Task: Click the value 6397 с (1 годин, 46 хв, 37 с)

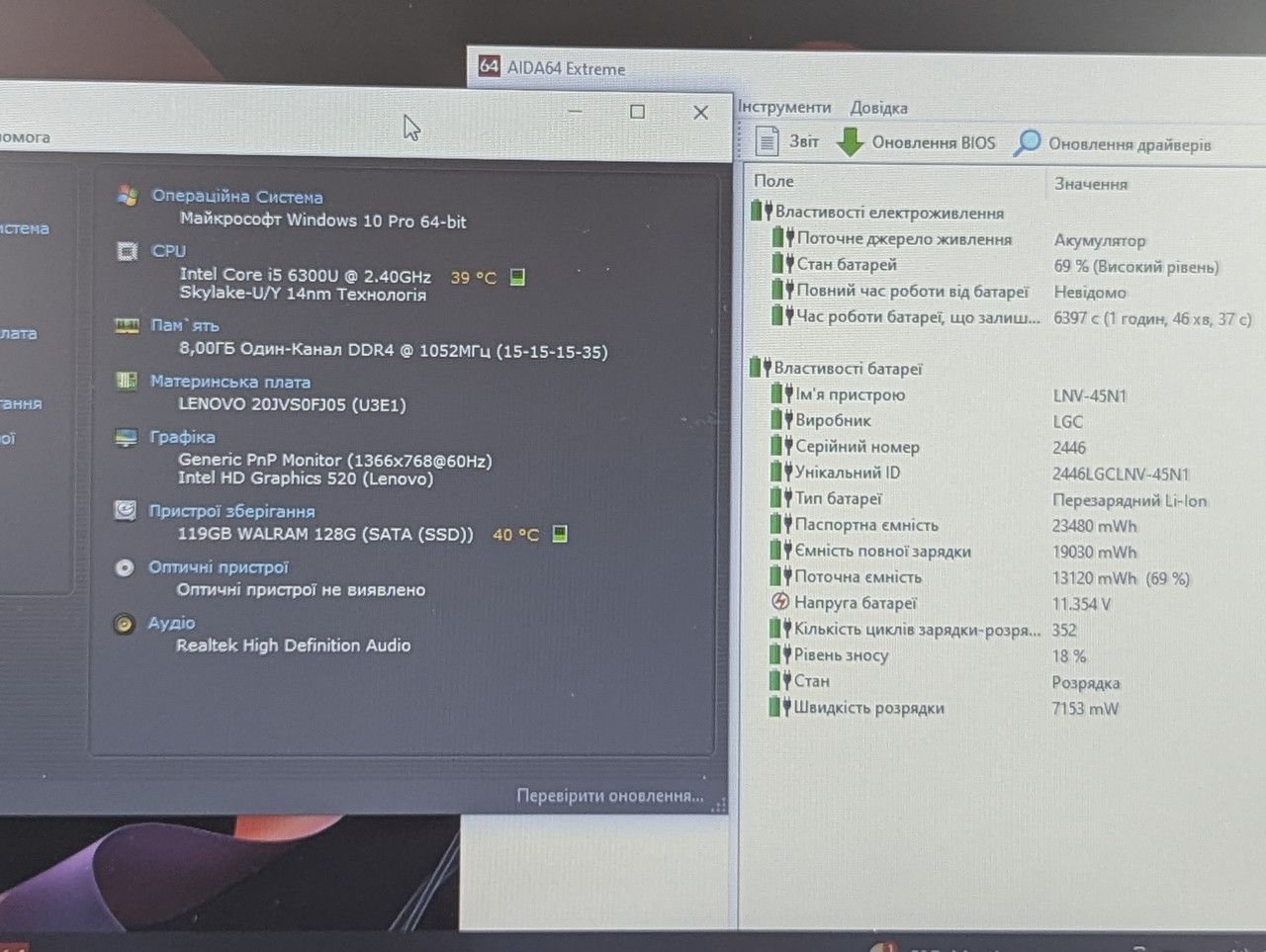Action: click(1152, 318)
